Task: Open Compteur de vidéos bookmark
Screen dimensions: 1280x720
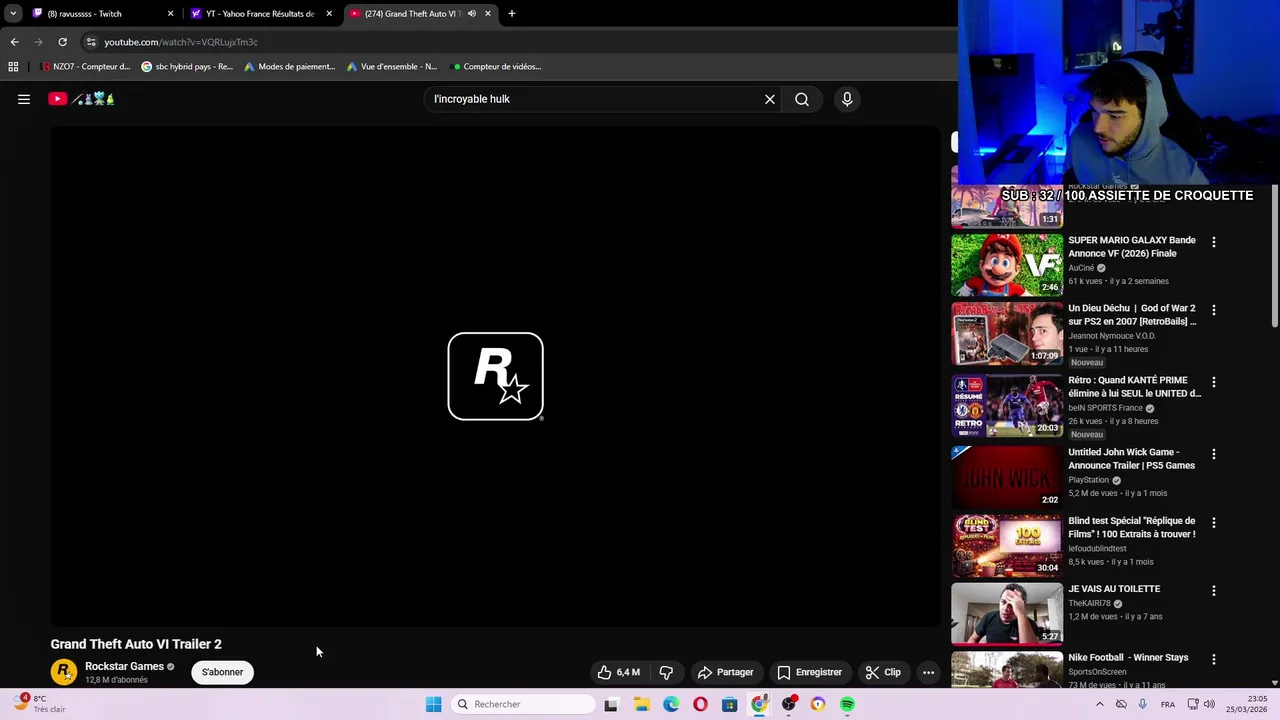Action: (x=497, y=67)
